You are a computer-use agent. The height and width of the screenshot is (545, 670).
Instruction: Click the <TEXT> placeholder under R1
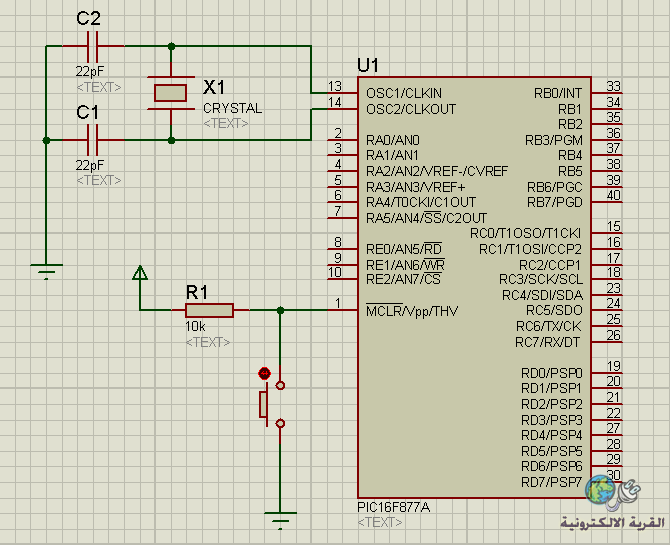click(208, 342)
